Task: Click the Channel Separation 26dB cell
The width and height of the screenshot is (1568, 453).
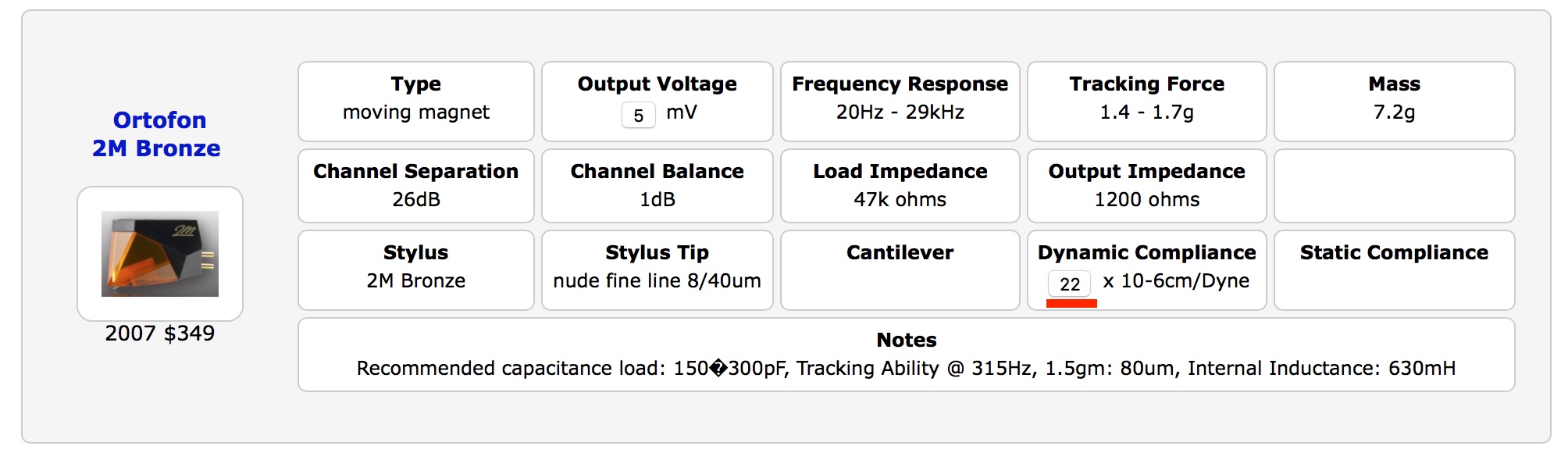Action: click(415, 186)
